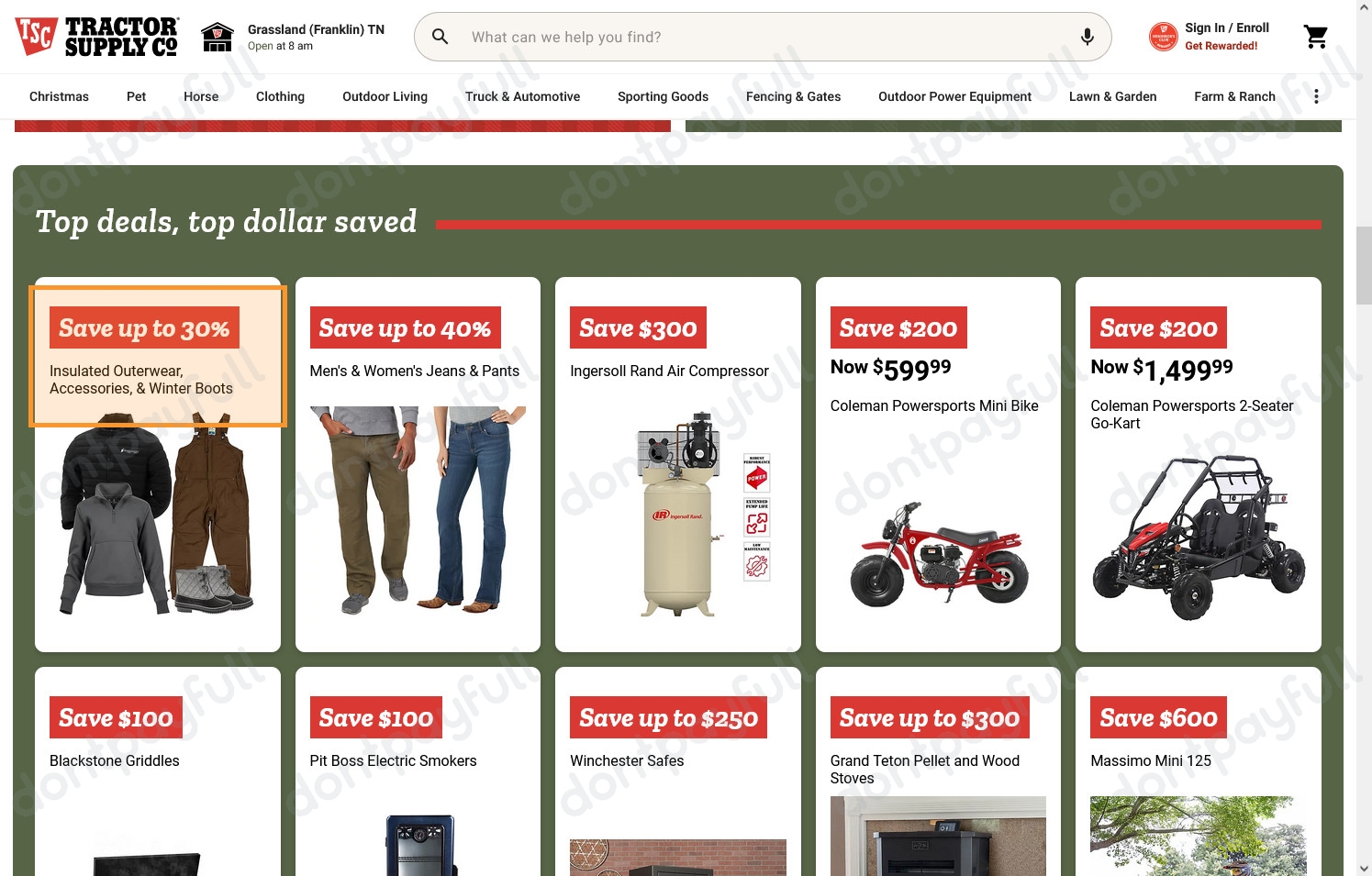Viewport: 1372px width, 876px height.
Task: Open Sporting Goods category menu
Action: coord(663,96)
